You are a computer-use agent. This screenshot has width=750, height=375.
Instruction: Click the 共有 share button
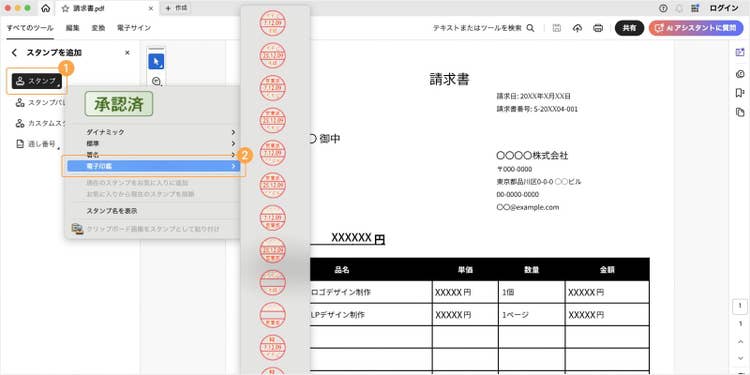pos(629,28)
